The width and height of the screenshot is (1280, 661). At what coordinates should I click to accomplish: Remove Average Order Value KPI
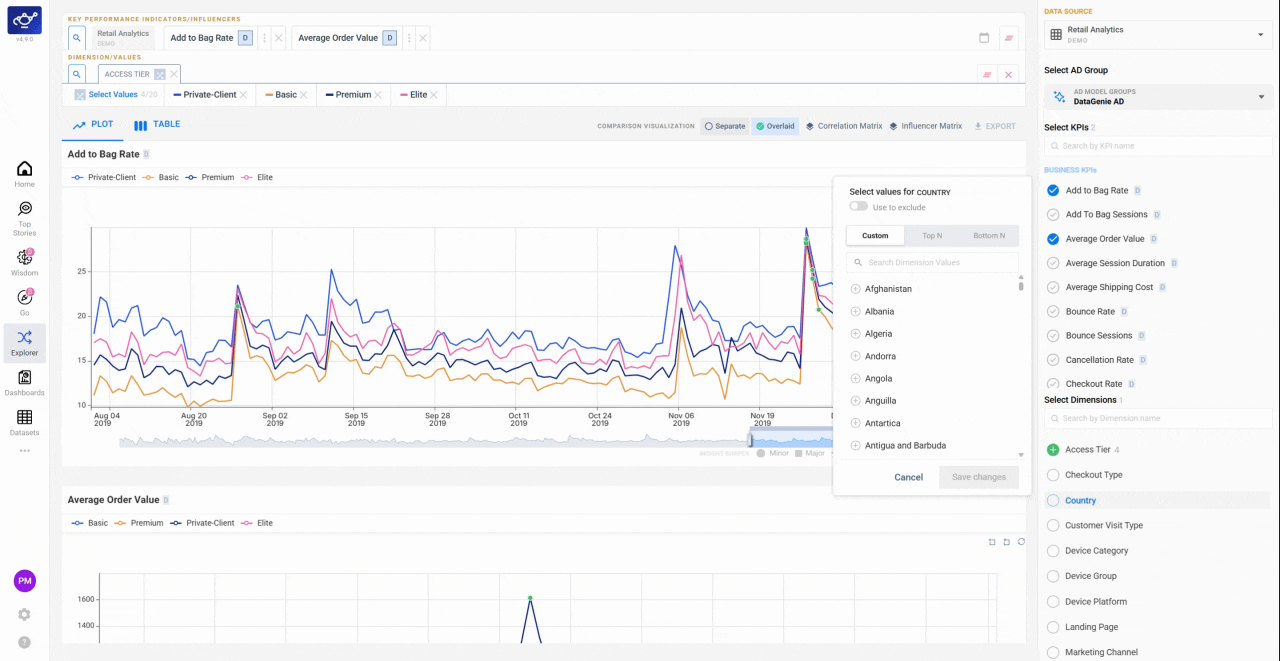(423, 38)
